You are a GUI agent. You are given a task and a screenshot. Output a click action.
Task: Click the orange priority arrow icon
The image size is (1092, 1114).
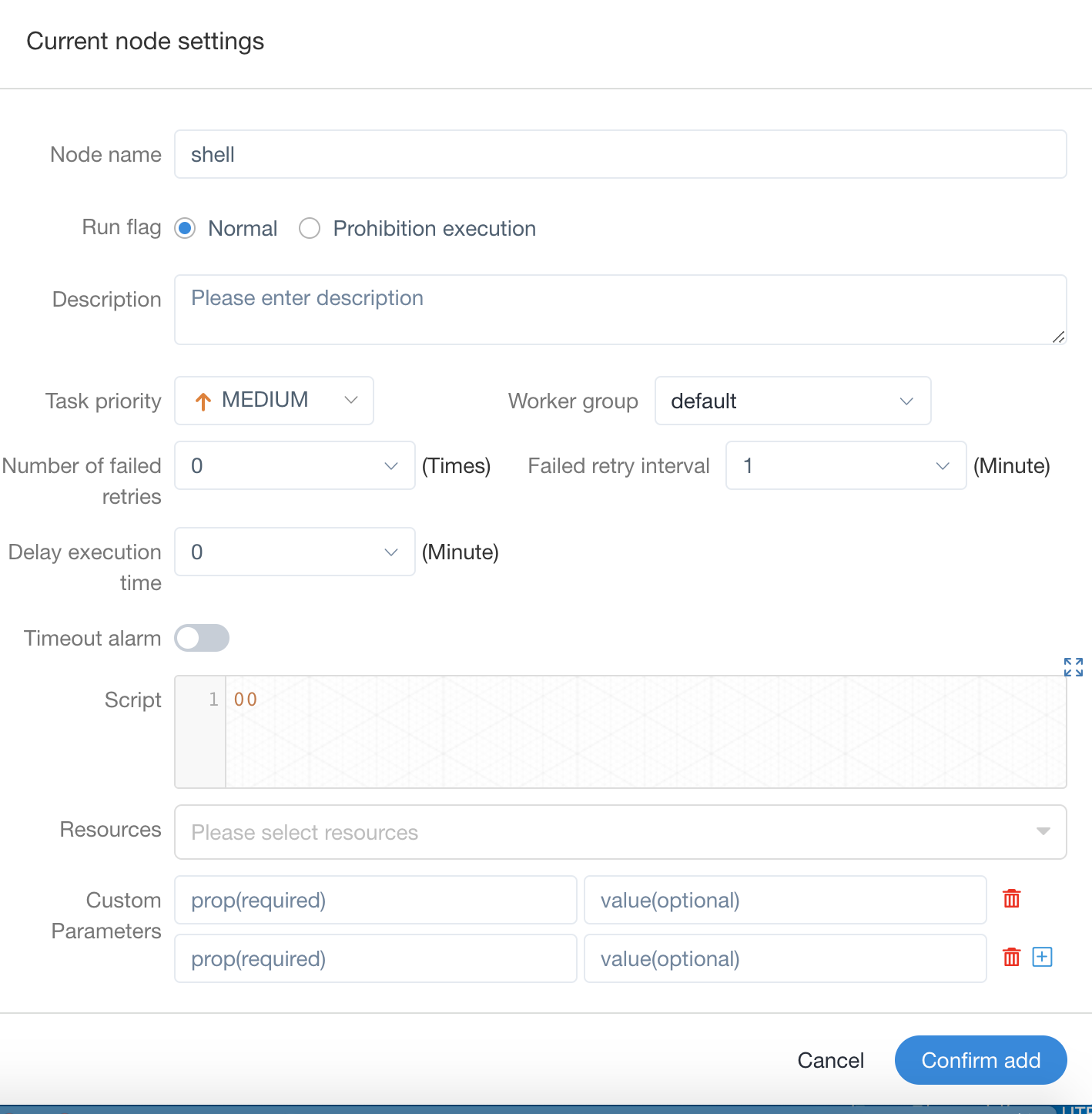[x=203, y=401]
